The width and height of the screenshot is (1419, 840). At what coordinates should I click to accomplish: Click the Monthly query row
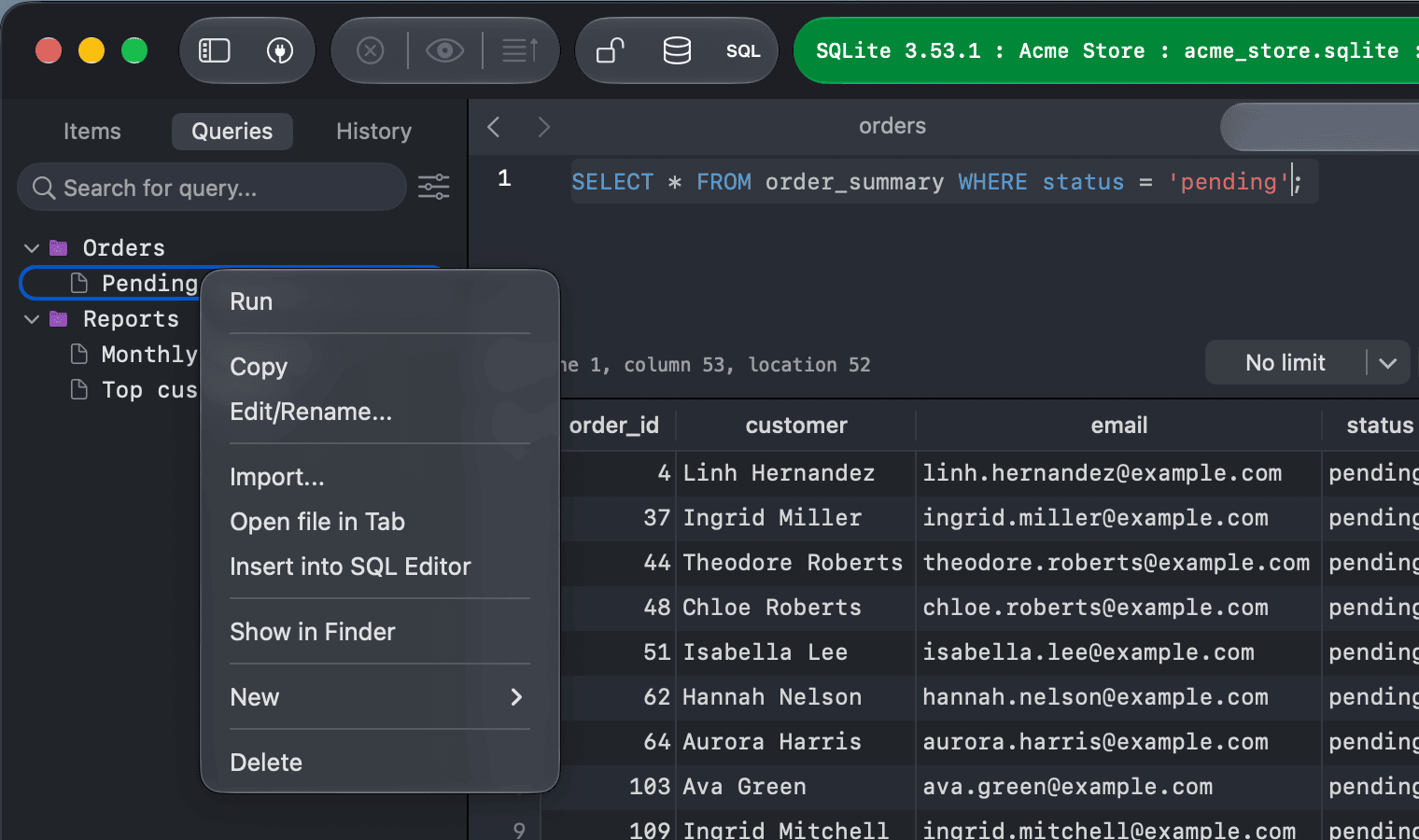click(x=110, y=354)
